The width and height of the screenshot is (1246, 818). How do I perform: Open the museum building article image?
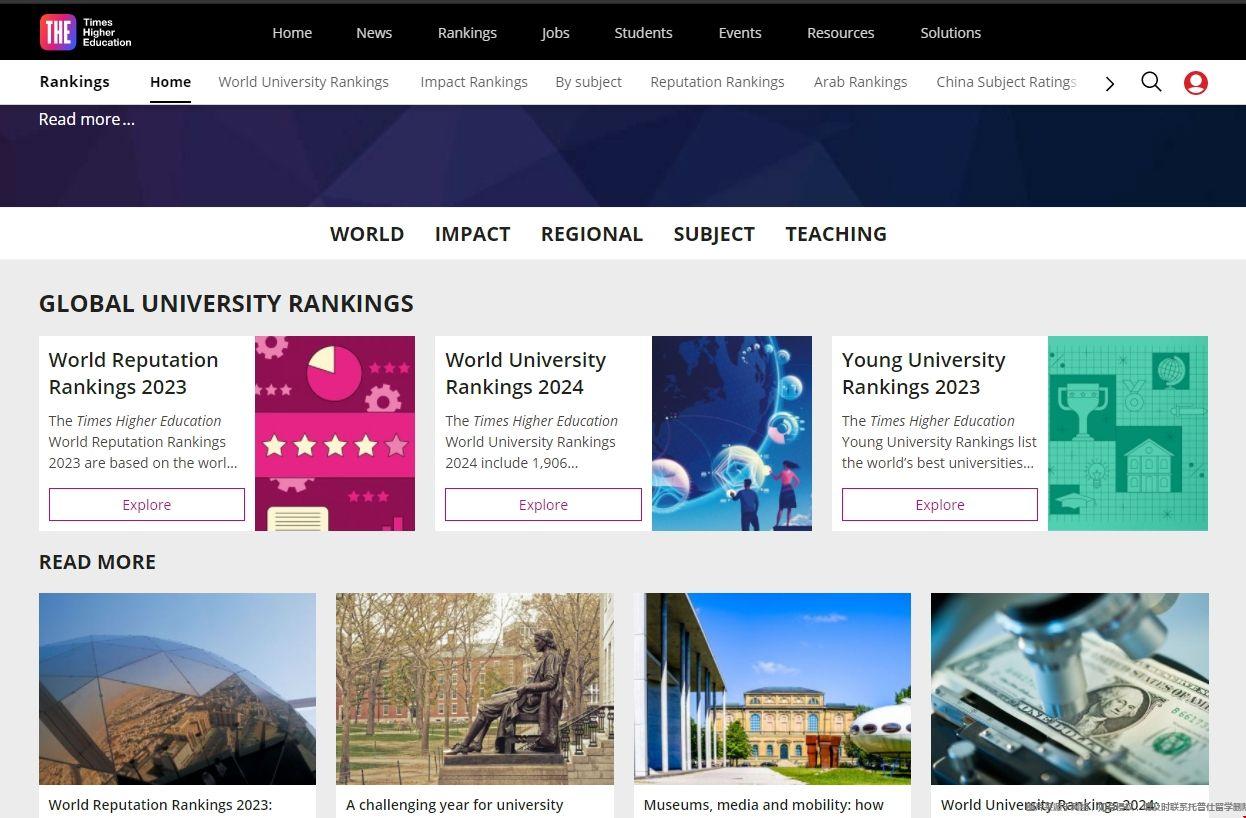tap(772, 689)
